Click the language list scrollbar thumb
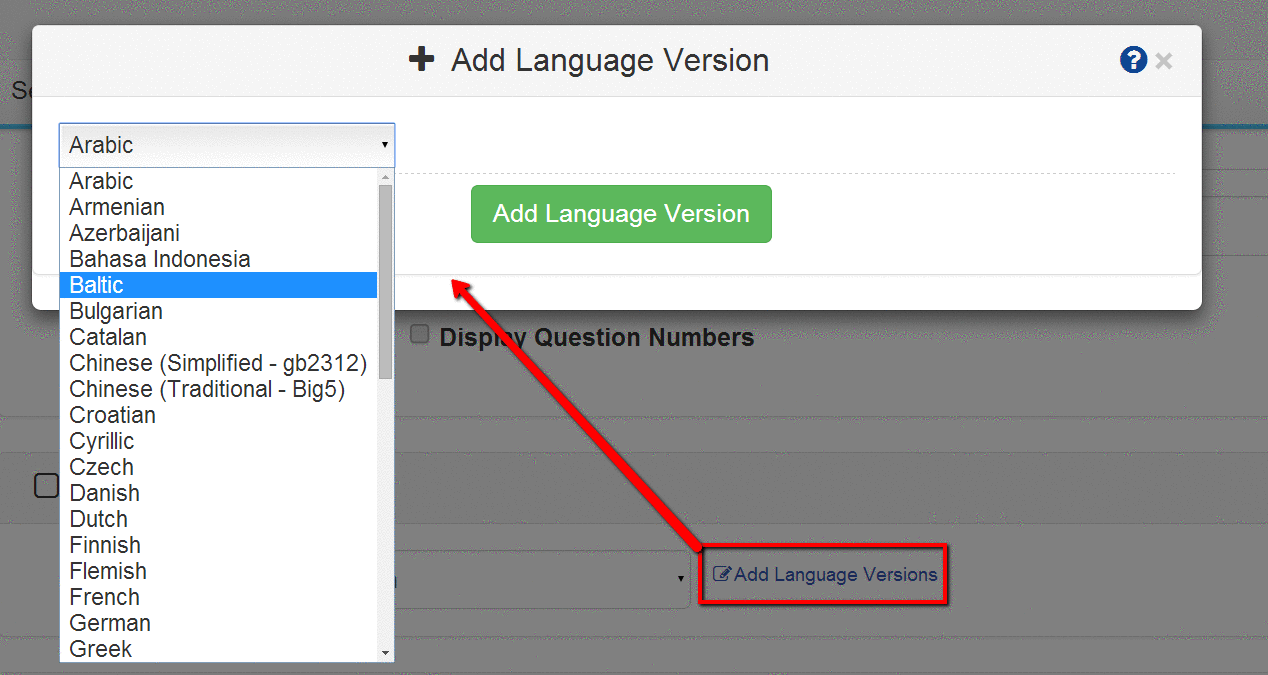 coord(385,280)
